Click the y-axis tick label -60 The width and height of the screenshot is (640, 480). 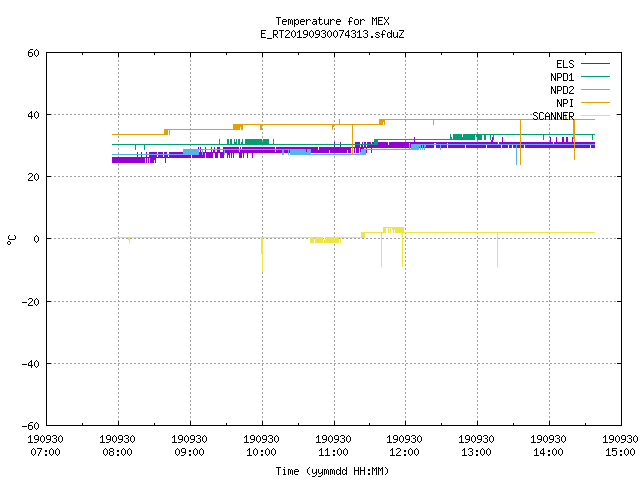click(x=31, y=426)
